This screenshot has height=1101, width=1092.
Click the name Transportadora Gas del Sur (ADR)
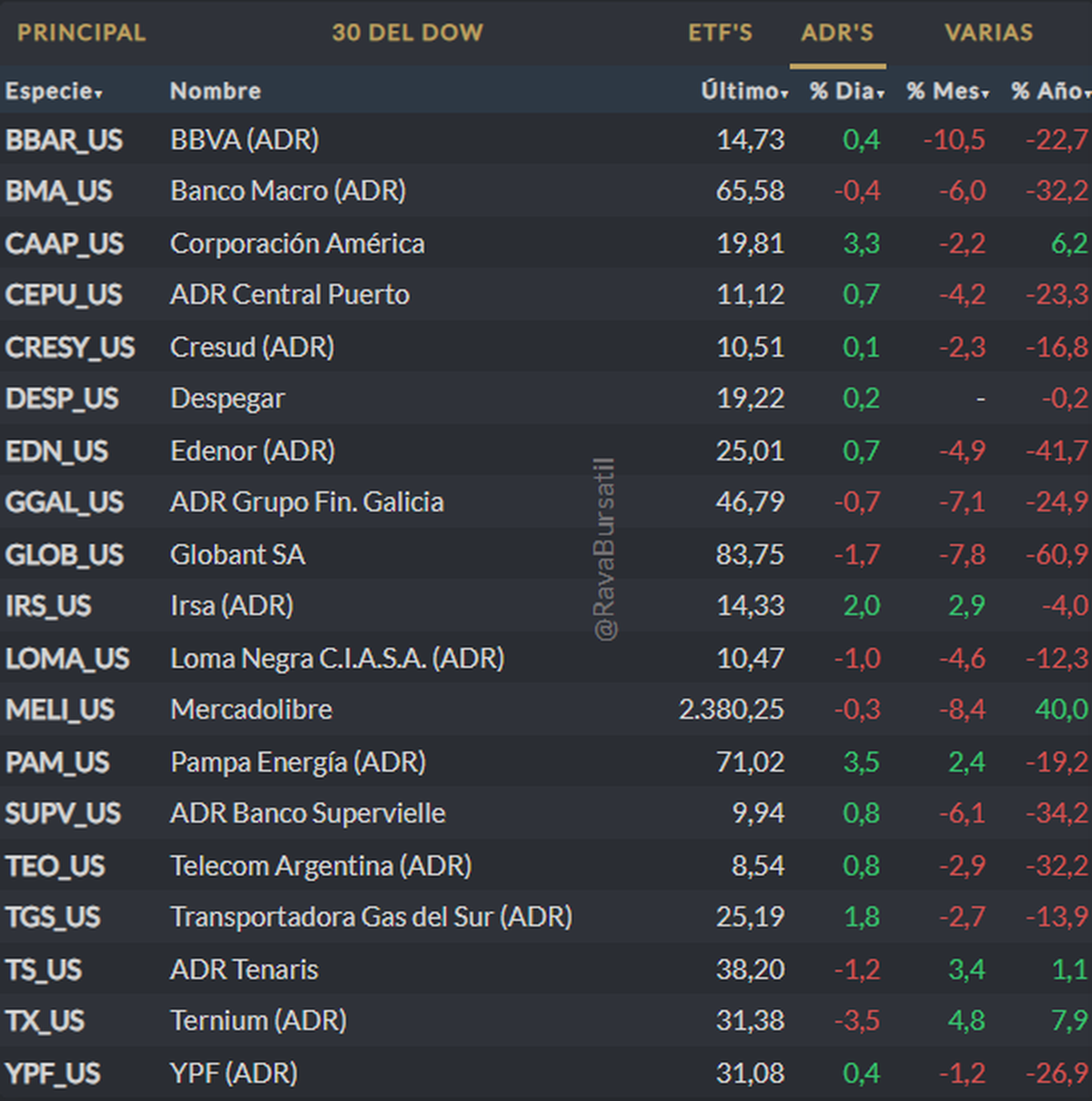pos(371,917)
